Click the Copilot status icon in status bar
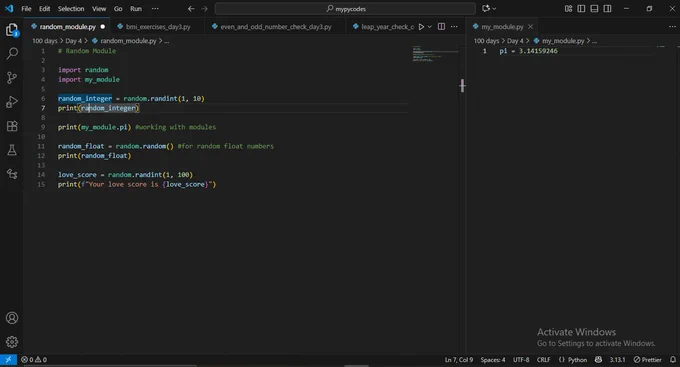Image resolution: width=680 pixels, height=367 pixels. tap(598, 360)
